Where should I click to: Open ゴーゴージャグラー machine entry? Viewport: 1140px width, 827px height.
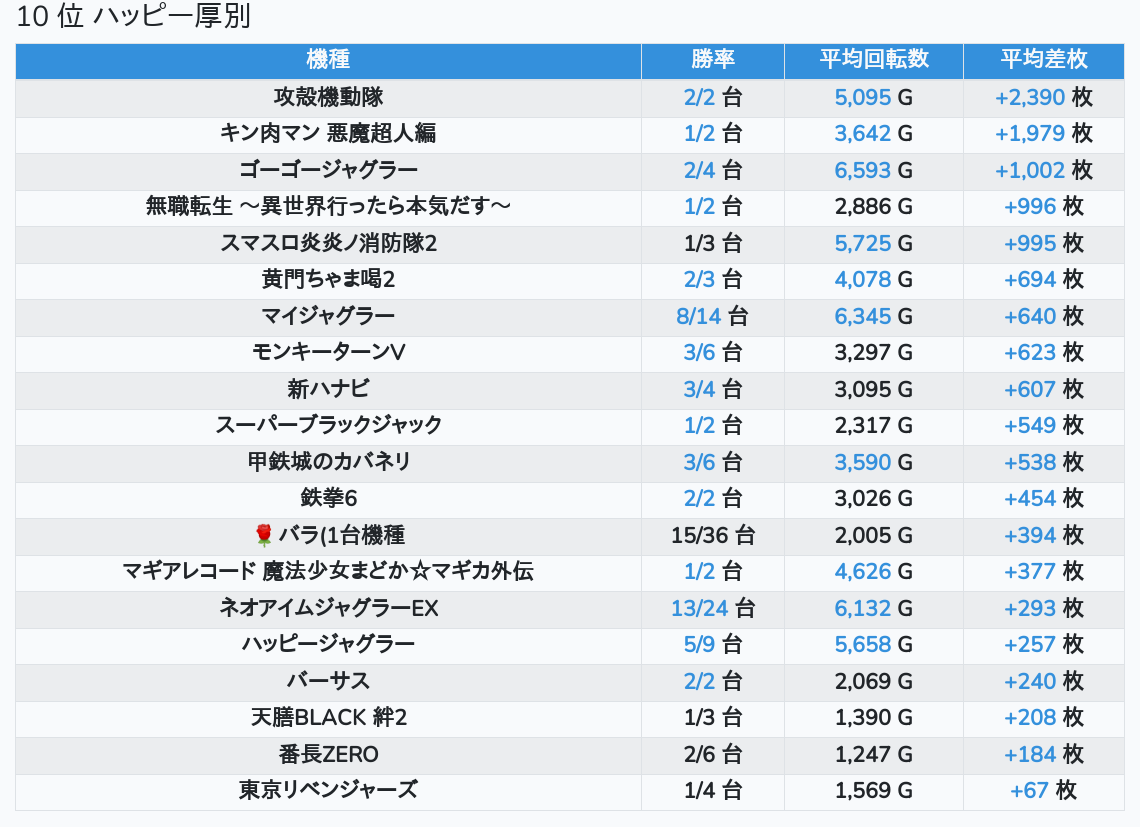(328, 171)
